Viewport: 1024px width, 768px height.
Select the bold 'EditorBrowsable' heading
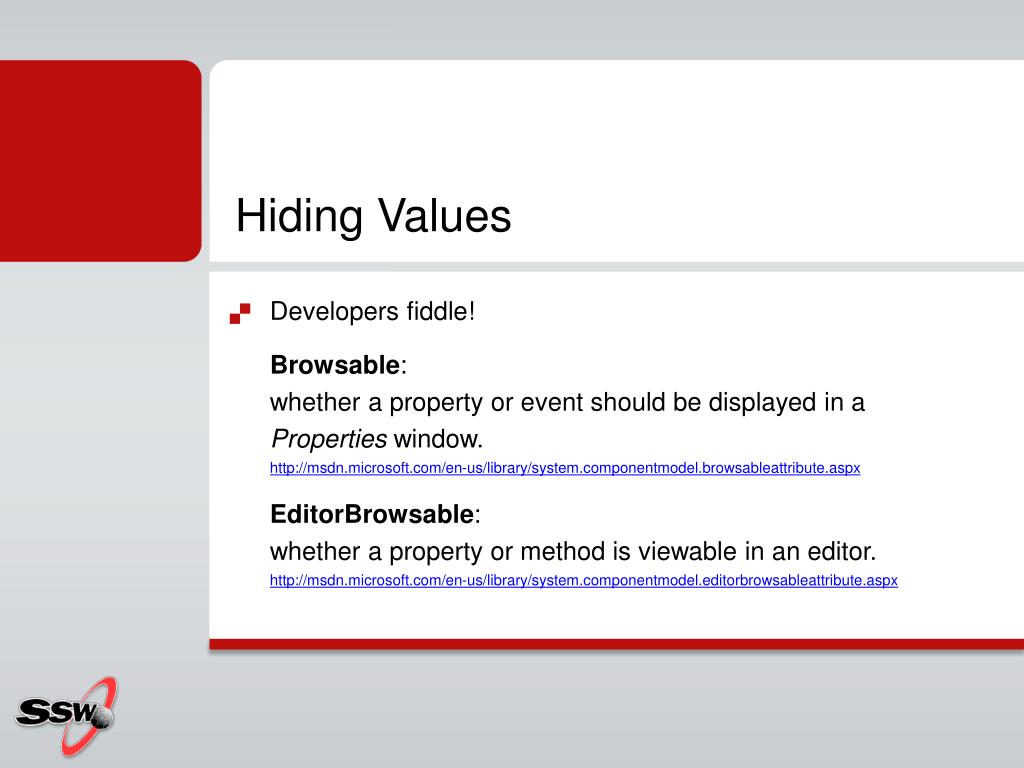pyautogui.click(x=372, y=515)
